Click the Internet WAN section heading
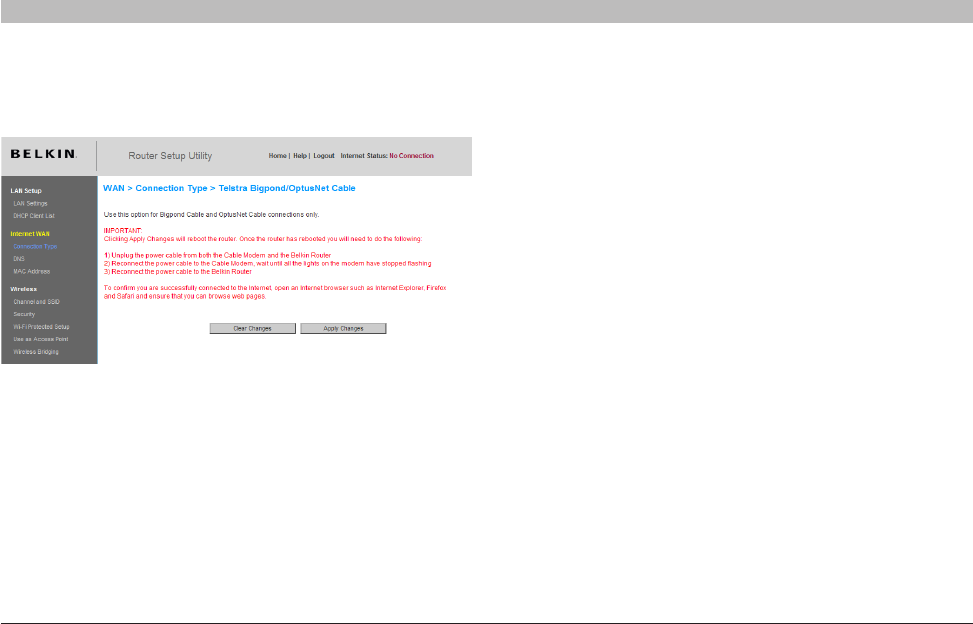 pyautogui.click(x=30, y=234)
